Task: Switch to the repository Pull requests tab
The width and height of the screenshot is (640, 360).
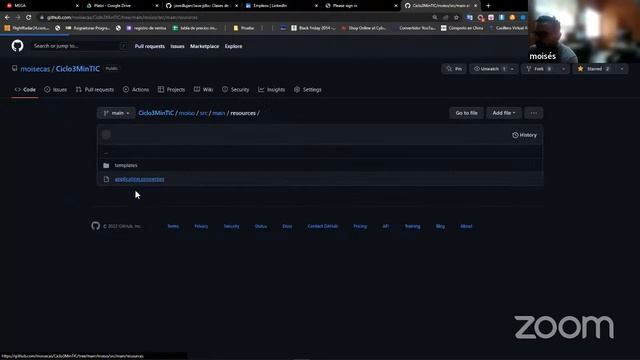Action: (x=95, y=89)
